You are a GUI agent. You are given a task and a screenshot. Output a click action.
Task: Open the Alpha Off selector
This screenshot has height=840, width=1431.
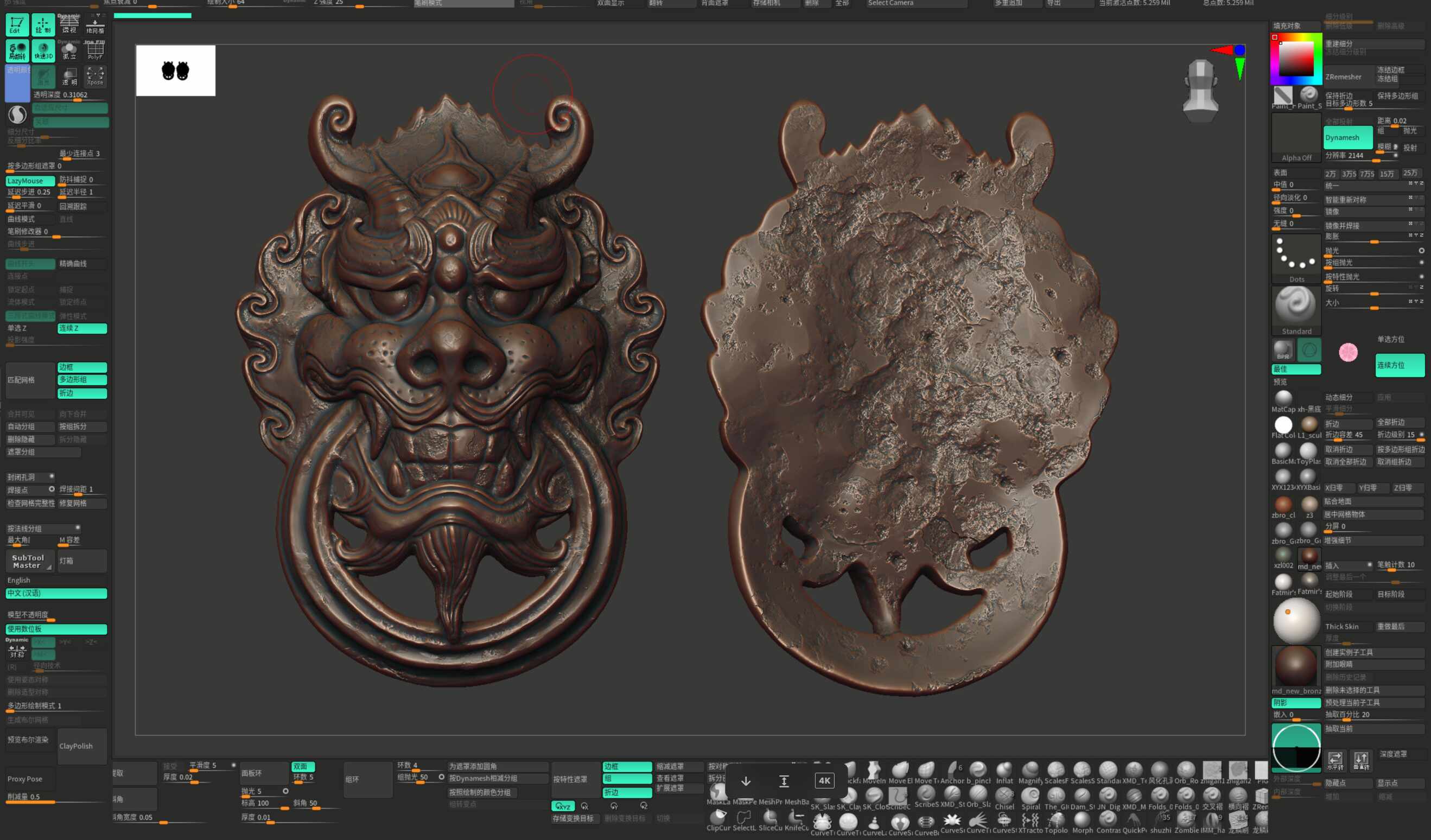coord(1296,137)
